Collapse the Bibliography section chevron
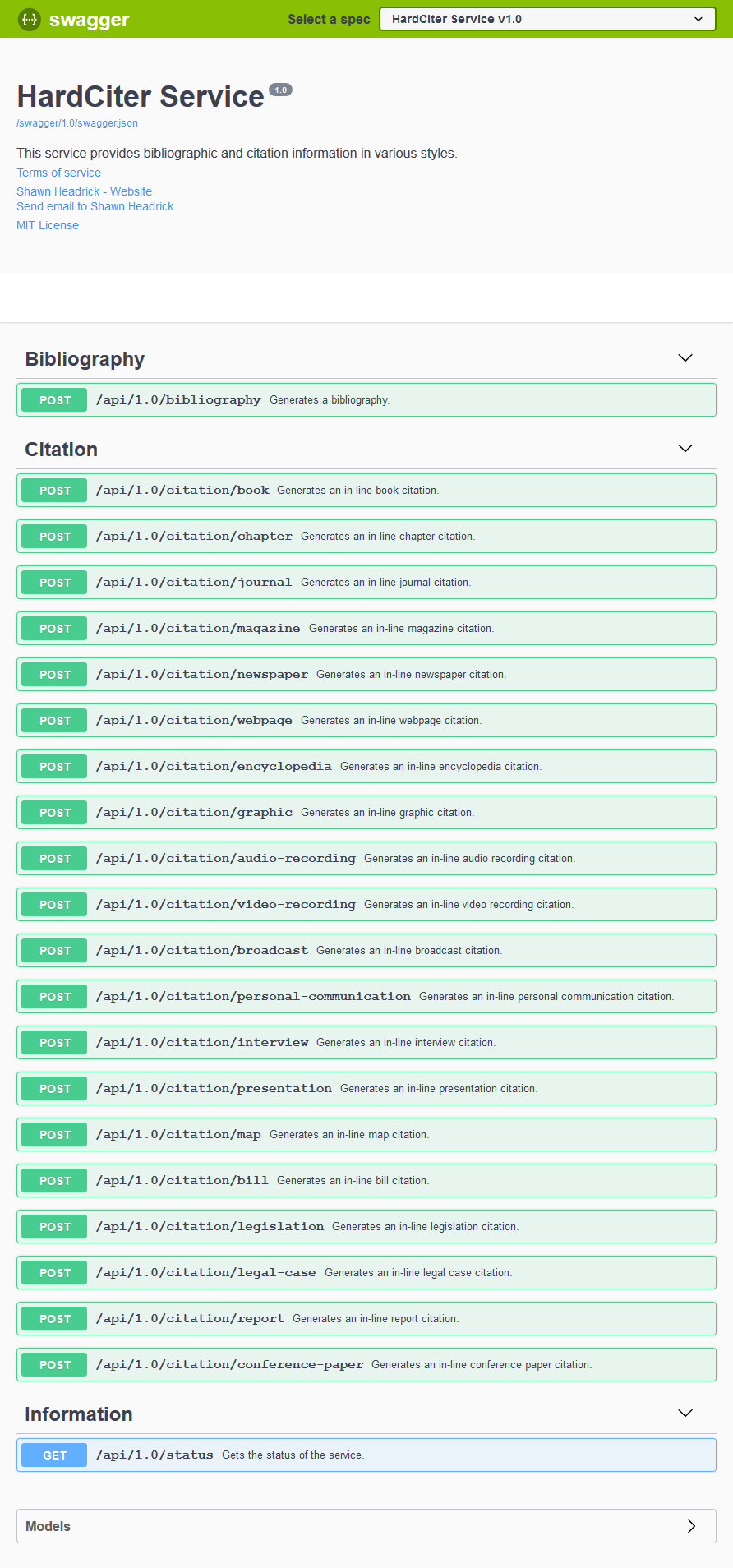 coord(685,358)
